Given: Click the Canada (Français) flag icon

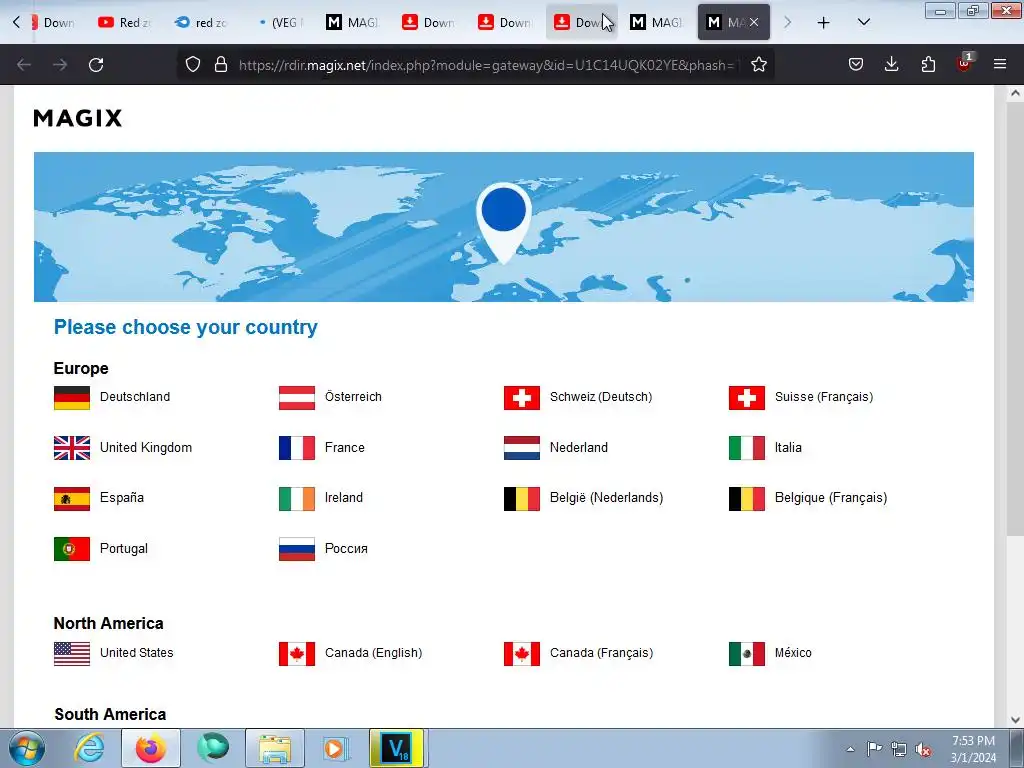Looking at the screenshot, I should coord(522,654).
